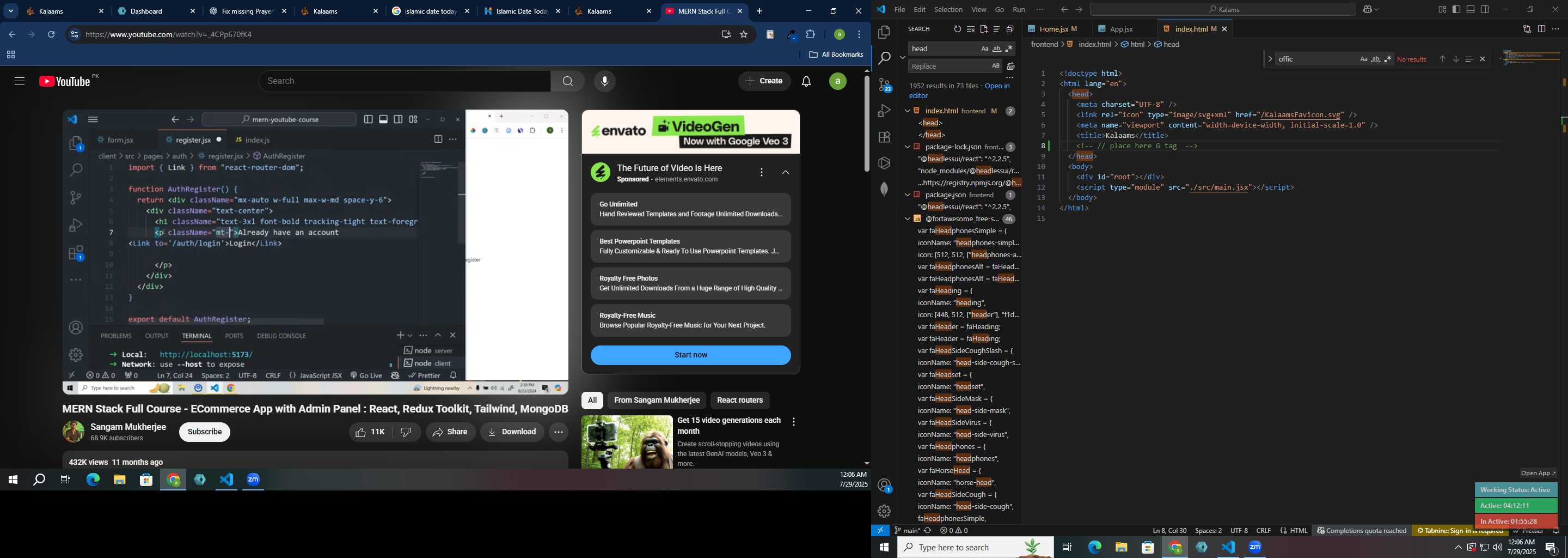Collapse the Envato ad panel chevron
The height and width of the screenshot is (558, 1568).
(786, 173)
